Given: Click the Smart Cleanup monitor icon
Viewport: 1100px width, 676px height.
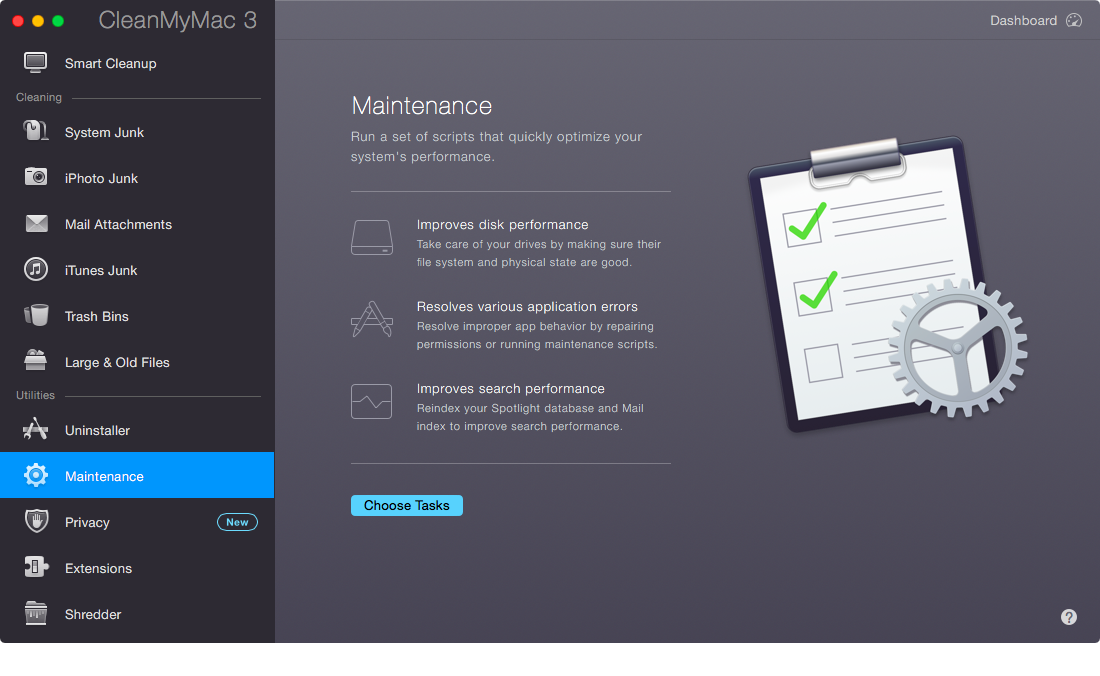Looking at the screenshot, I should pyautogui.click(x=35, y=63).
